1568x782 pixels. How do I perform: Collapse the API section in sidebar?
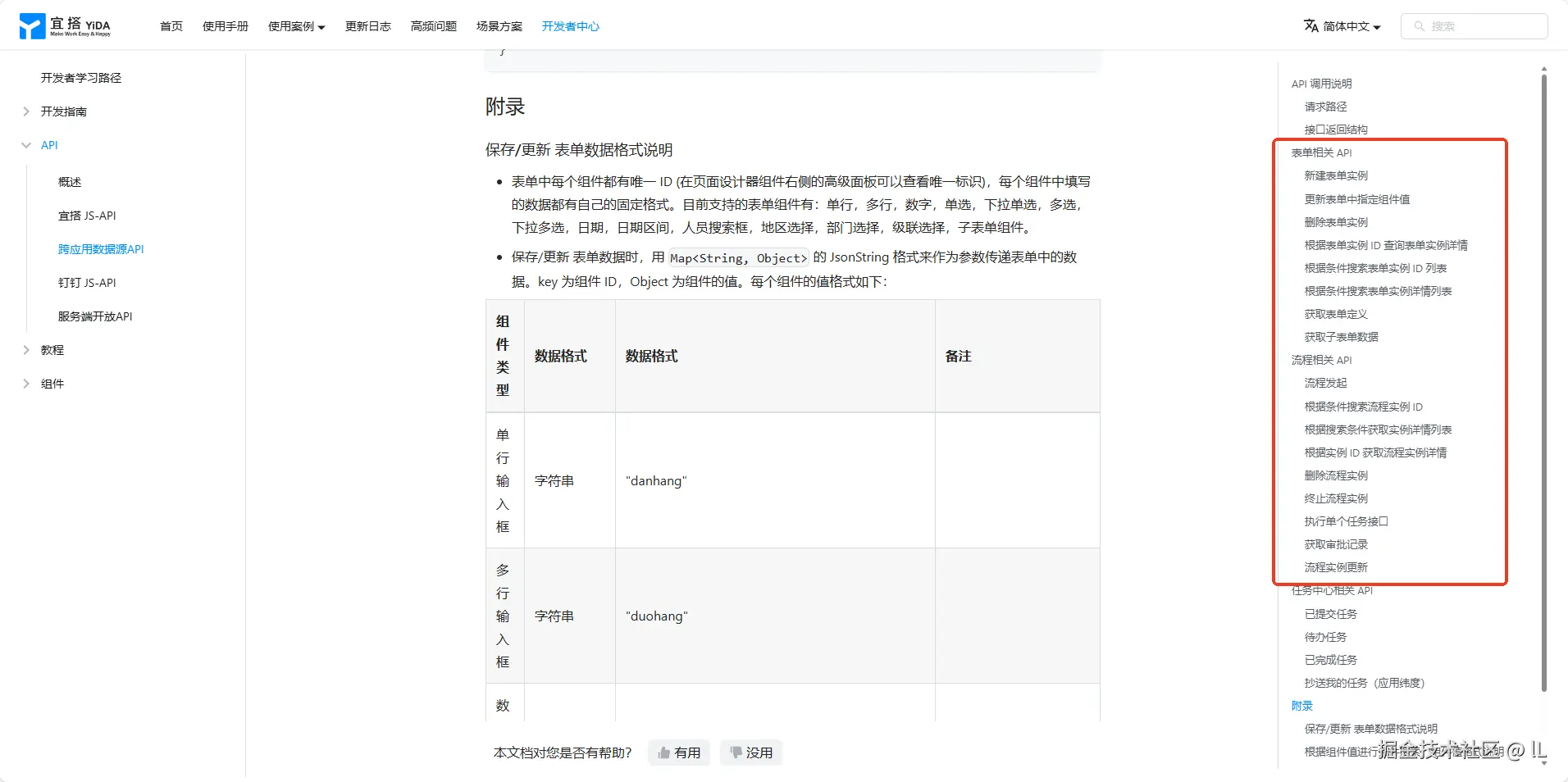pos(25,144)
